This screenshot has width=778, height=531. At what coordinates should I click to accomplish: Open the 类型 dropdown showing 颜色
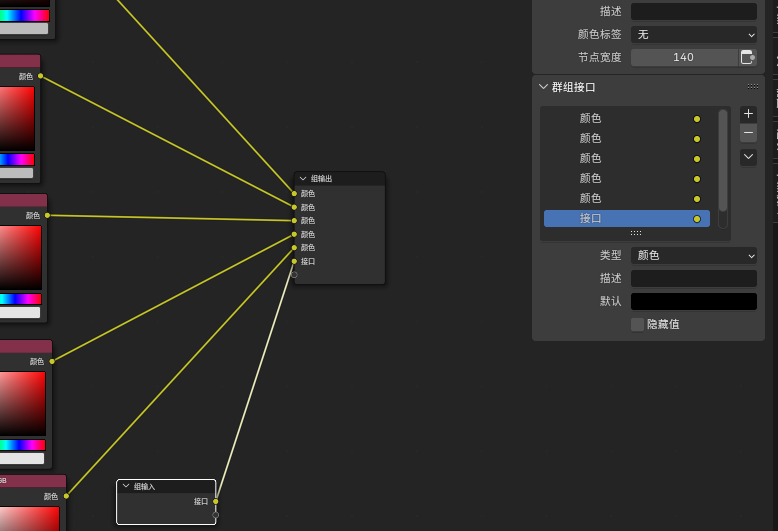click(694, 256)
